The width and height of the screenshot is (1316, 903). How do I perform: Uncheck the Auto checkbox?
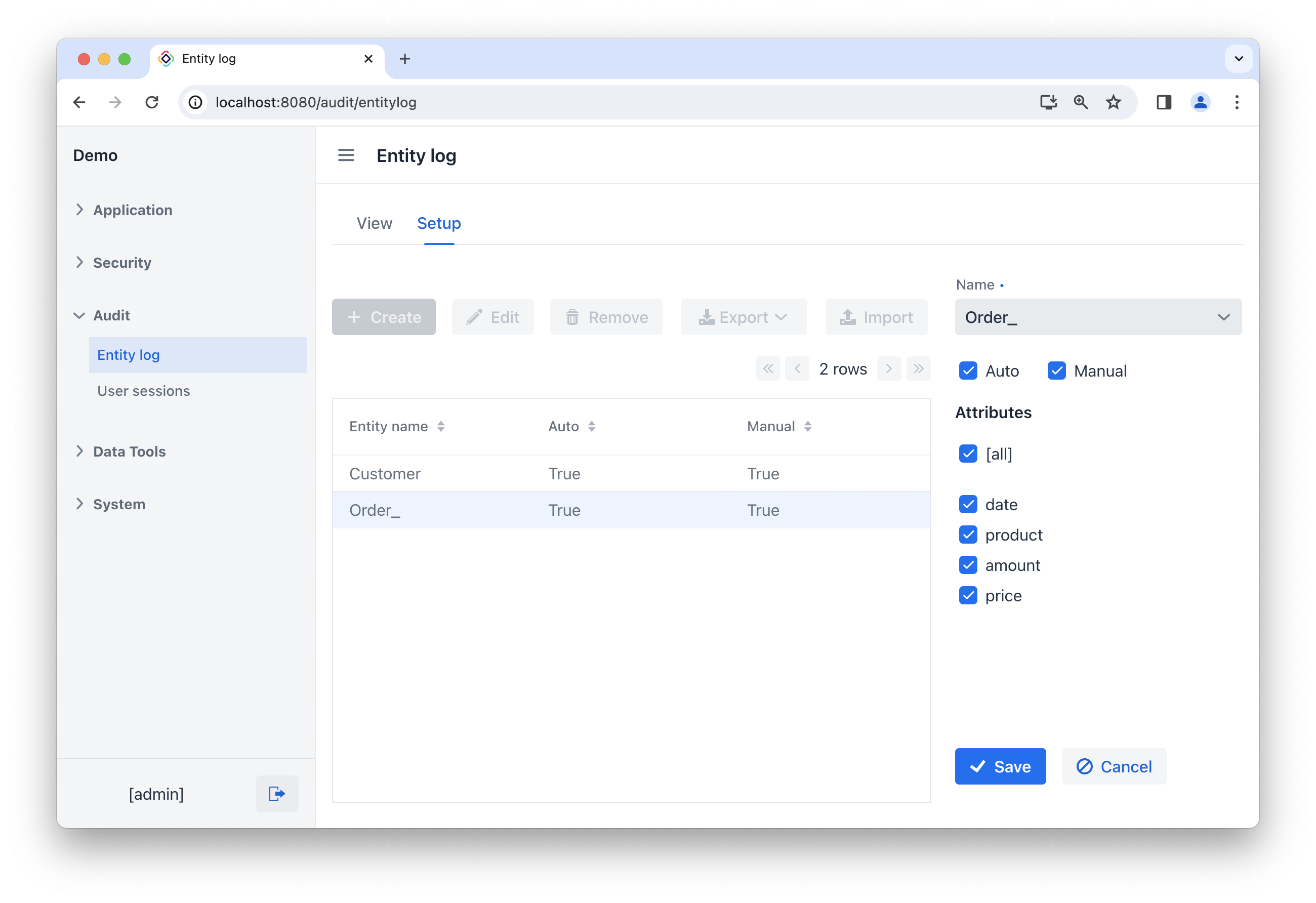pyautogui.click(x=968, y=371)
